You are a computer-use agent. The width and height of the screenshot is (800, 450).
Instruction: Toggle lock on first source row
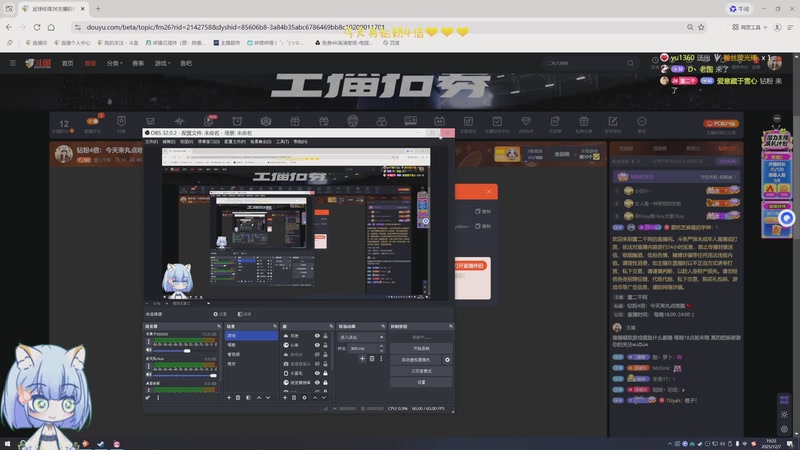pos(325,336)
